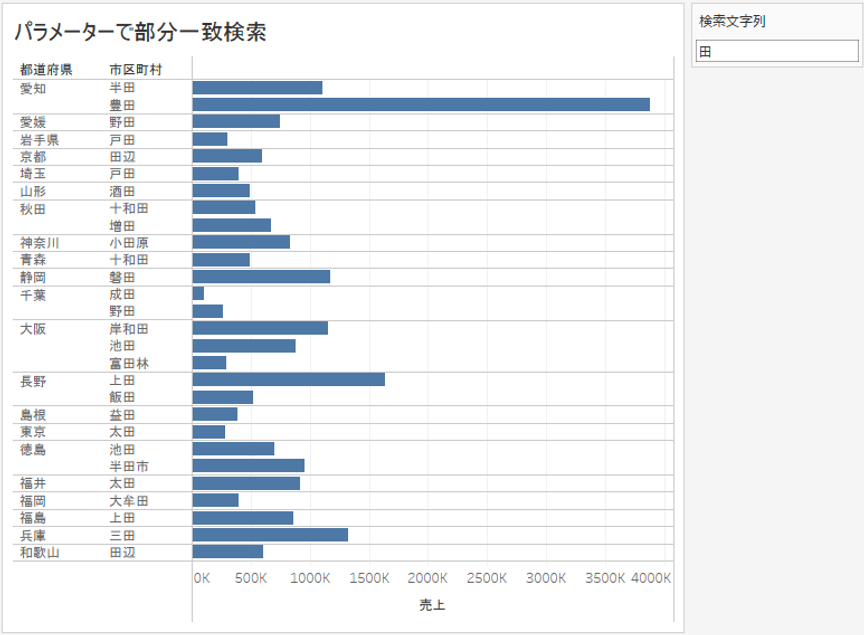Click the 岸和田 city label
864x635 pixels.
tap(129, 329)
